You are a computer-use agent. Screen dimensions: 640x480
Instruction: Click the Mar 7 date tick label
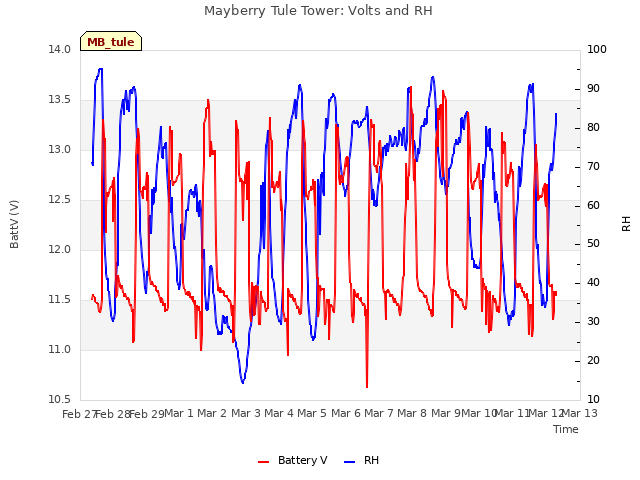(x=379, y=413)
